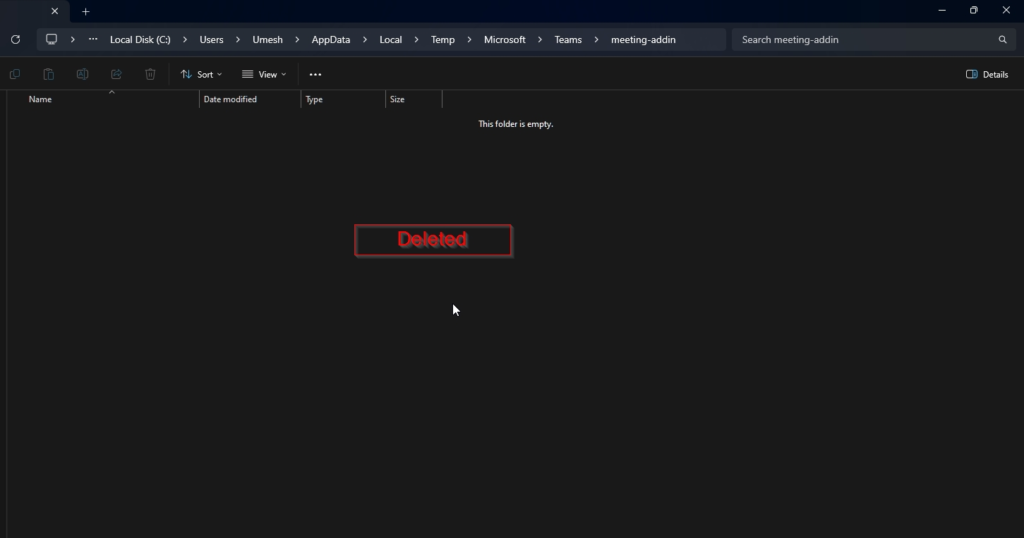Expand chevron after Umesh breadcrumb
Screen dimensions: 1024x538
297,39
